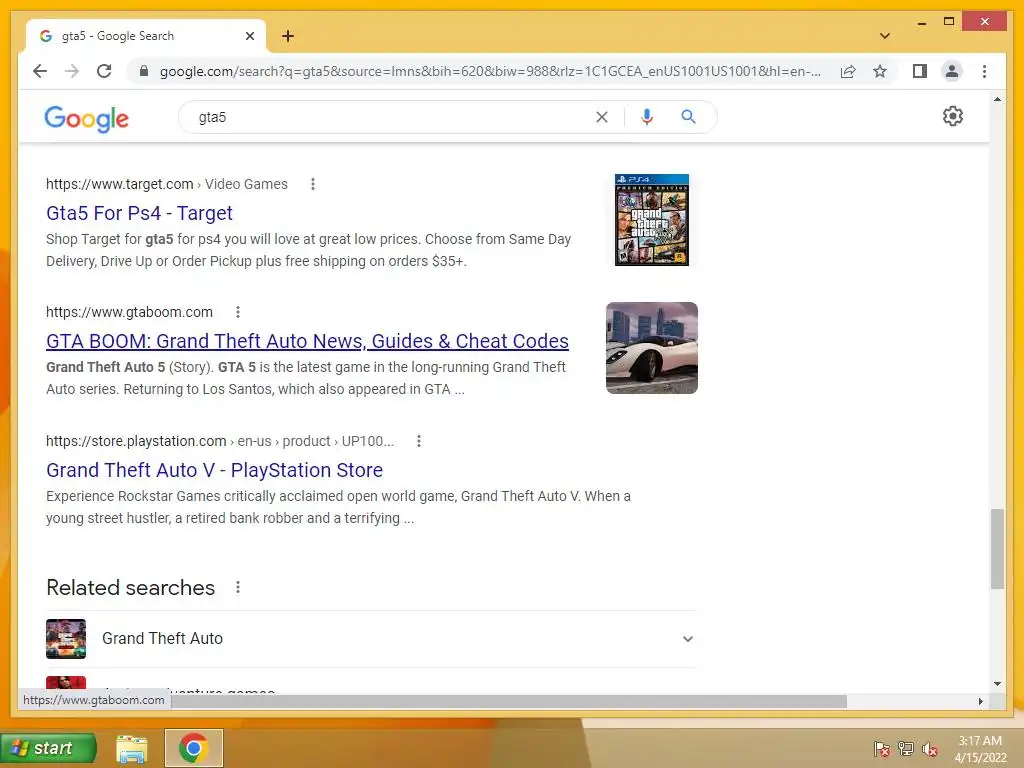Click the browser forward arrow
Viewport: 1024px width, 768px height.
pos(72,71)
